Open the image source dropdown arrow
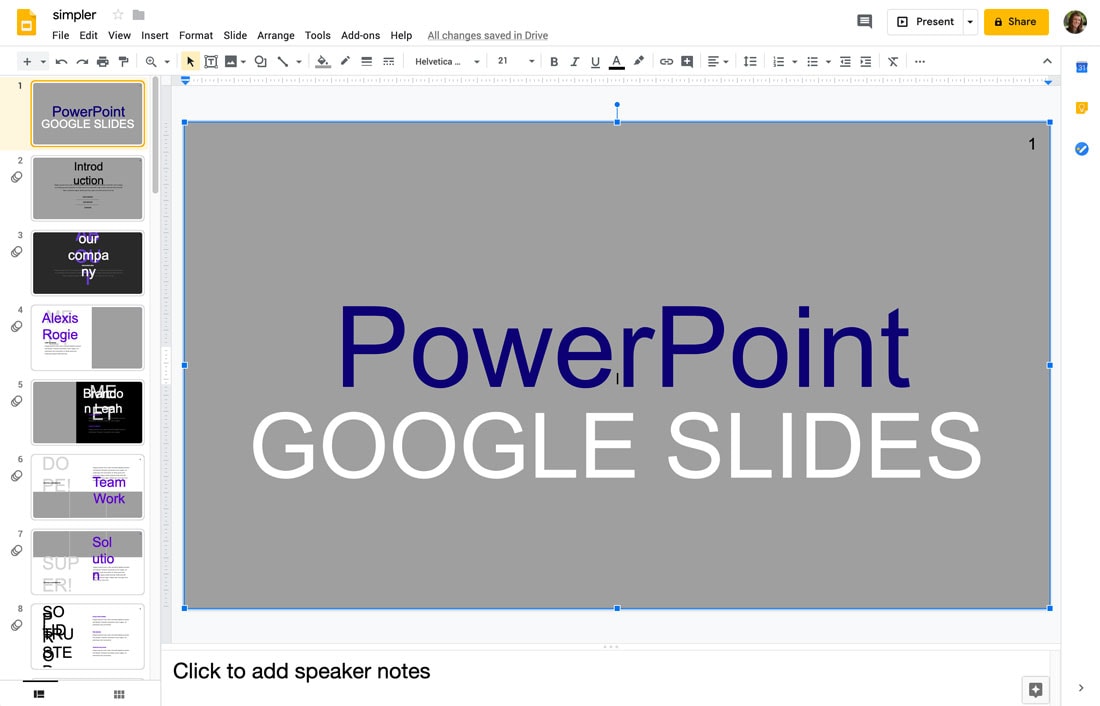1100x706 pixels. point(243,62)
